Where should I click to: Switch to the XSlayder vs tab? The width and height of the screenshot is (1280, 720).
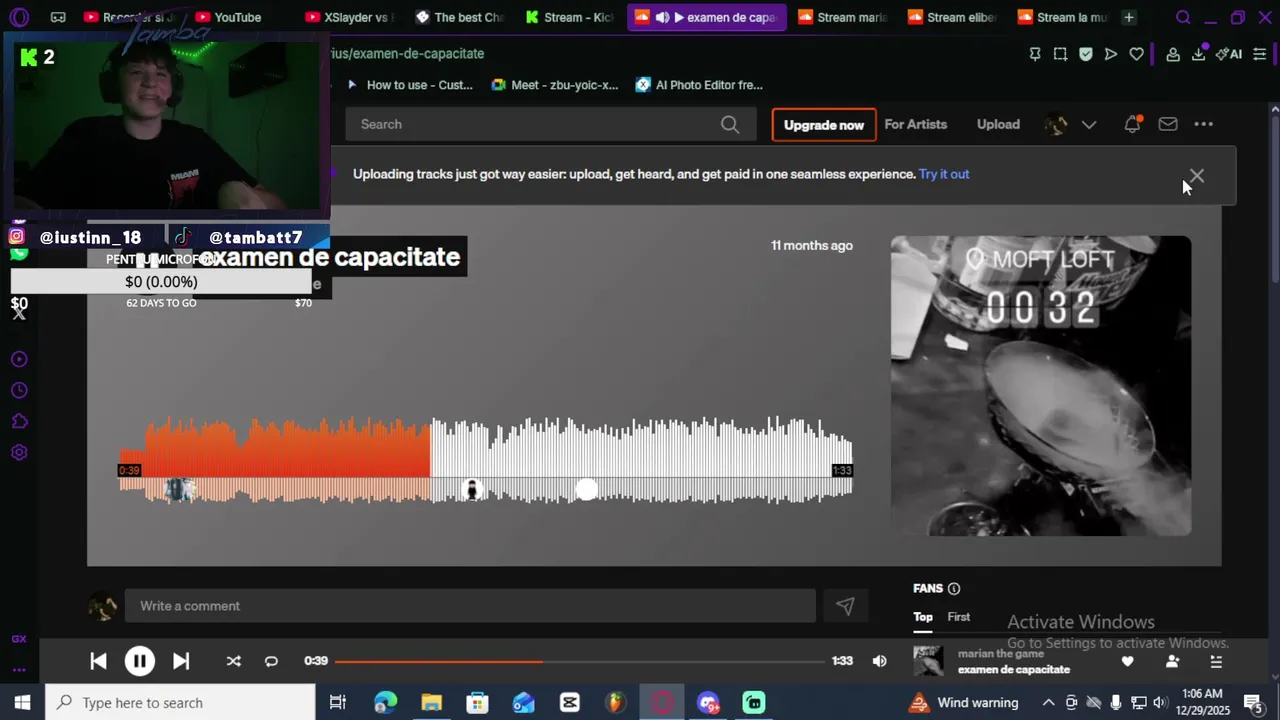(x=350, y=17)
